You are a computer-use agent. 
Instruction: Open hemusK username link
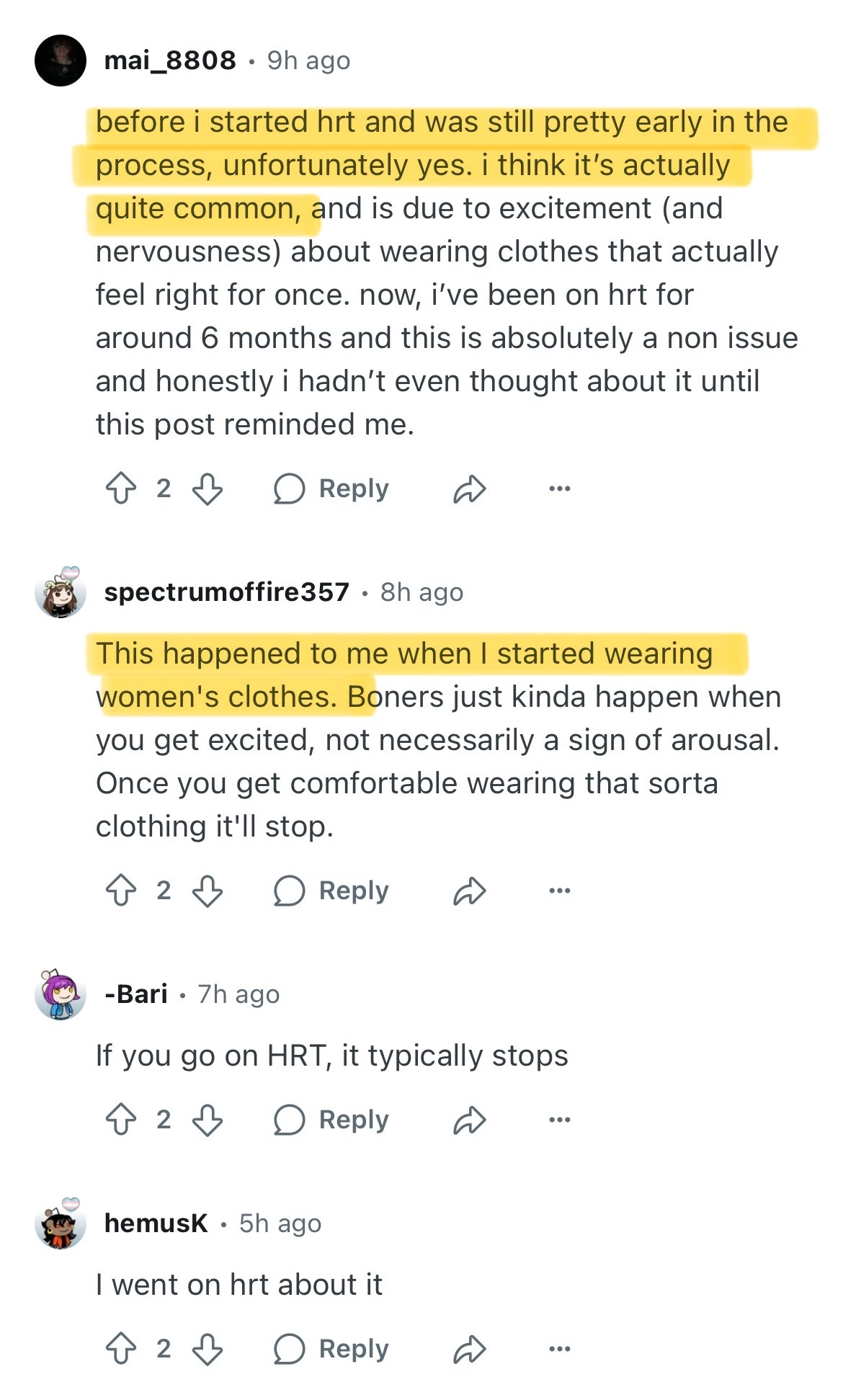point(156,1223)
